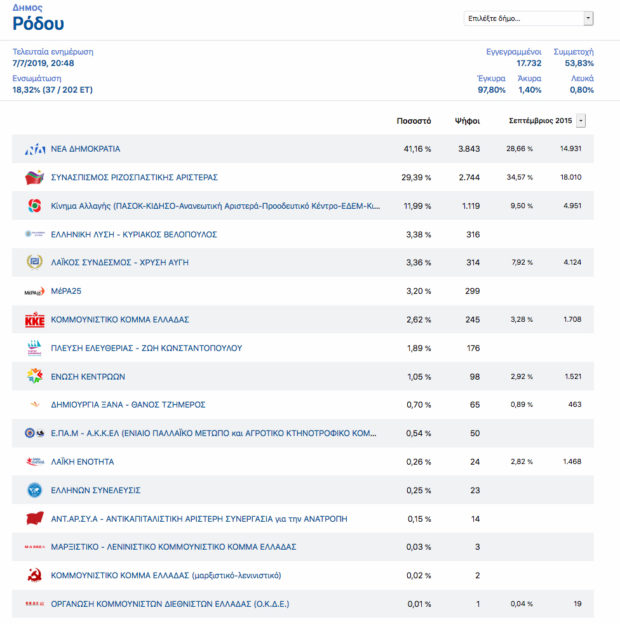Click the Ε.ΠΑ.Μ - Α.Κ.Κ.ΕΛ logo
The width and height of the screenshot is (620, 624).
35,433
